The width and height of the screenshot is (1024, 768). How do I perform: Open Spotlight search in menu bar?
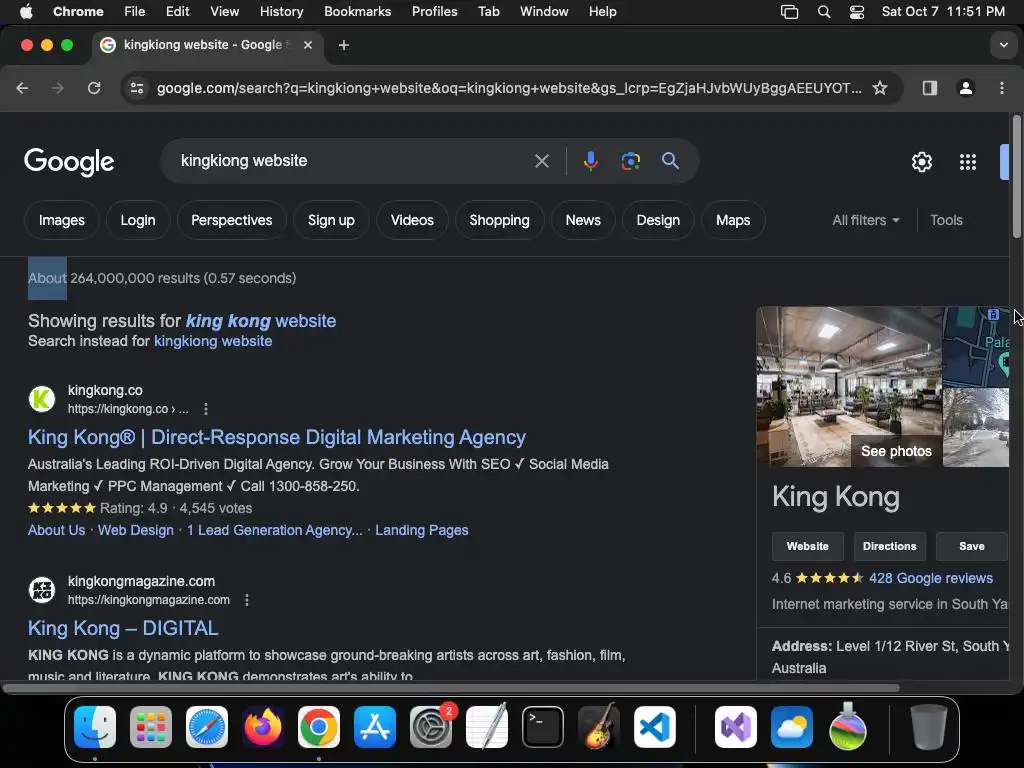click(824, 12)
